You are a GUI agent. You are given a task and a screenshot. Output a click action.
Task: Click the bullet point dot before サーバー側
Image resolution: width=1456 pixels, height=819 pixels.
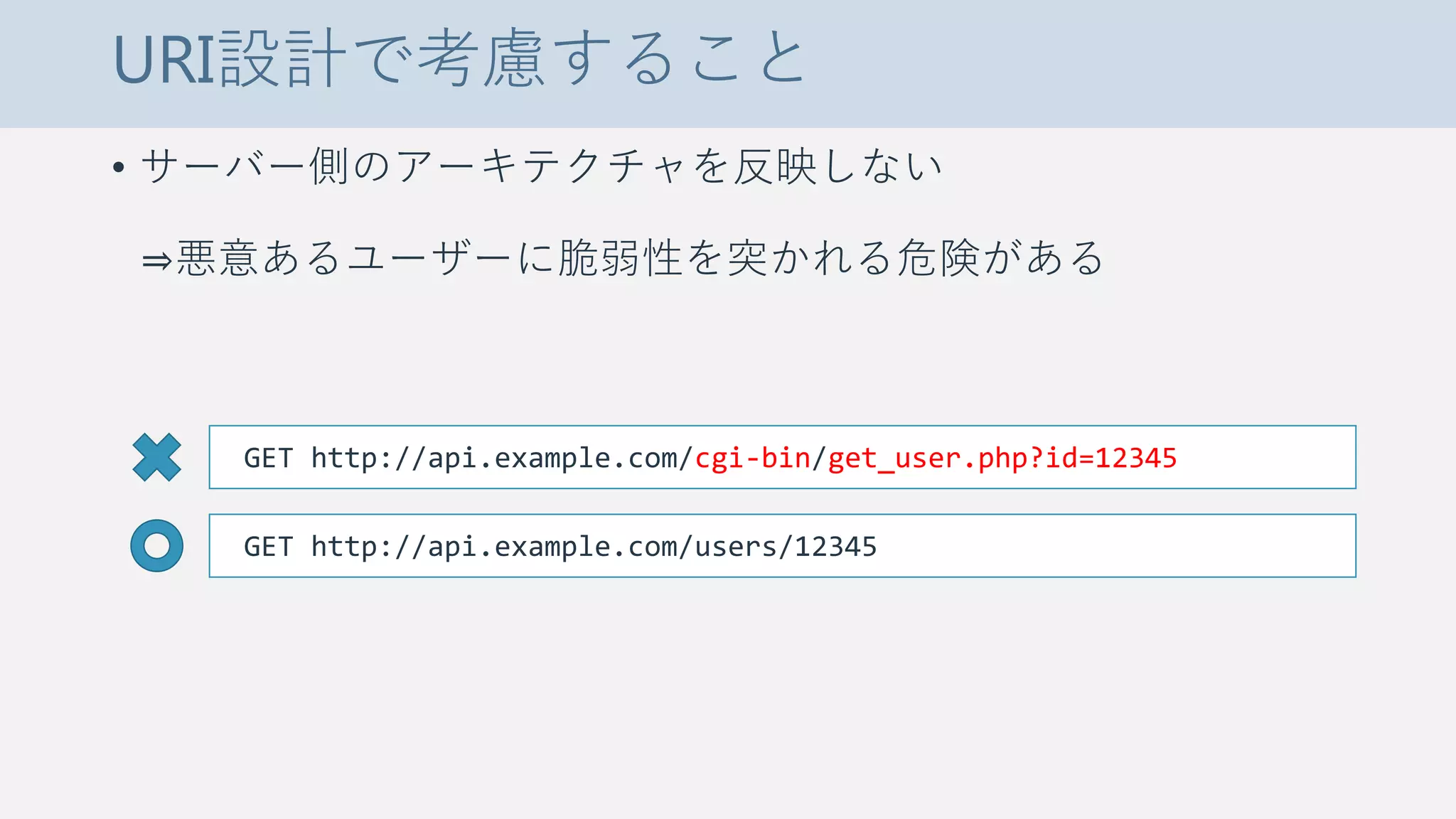(119, 168)
